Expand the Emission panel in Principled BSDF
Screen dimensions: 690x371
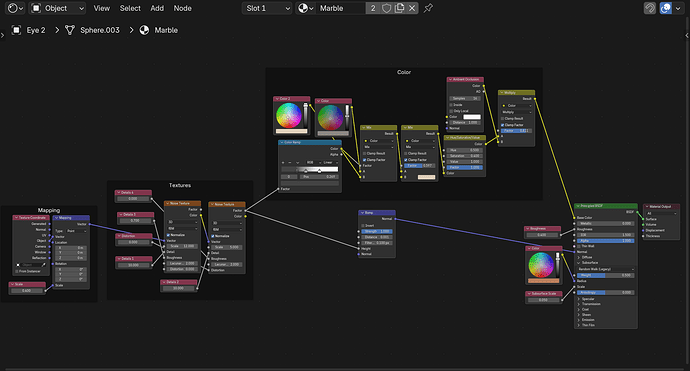(x=579, y=320)
